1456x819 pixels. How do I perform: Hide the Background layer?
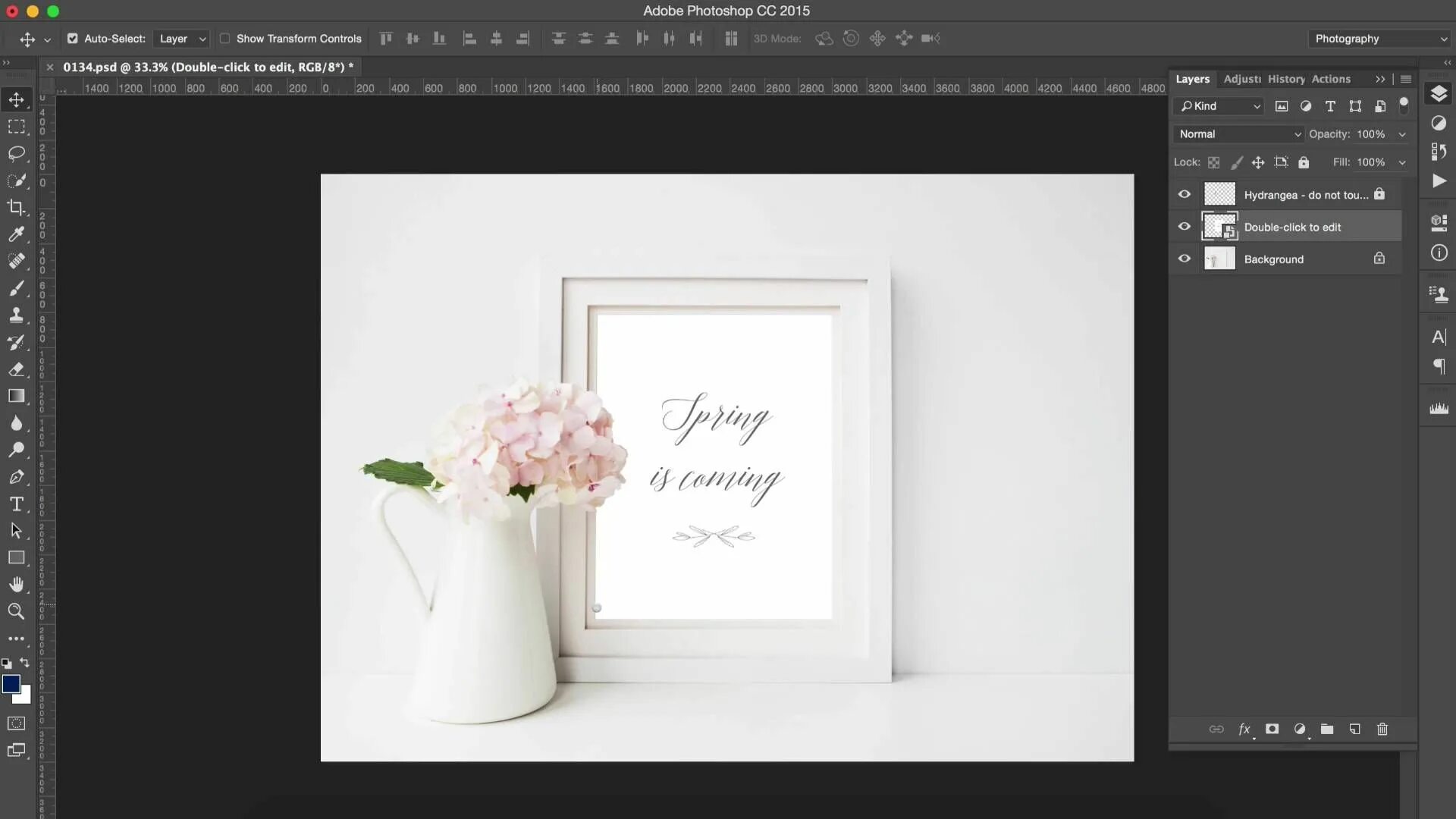point(1184,259)
